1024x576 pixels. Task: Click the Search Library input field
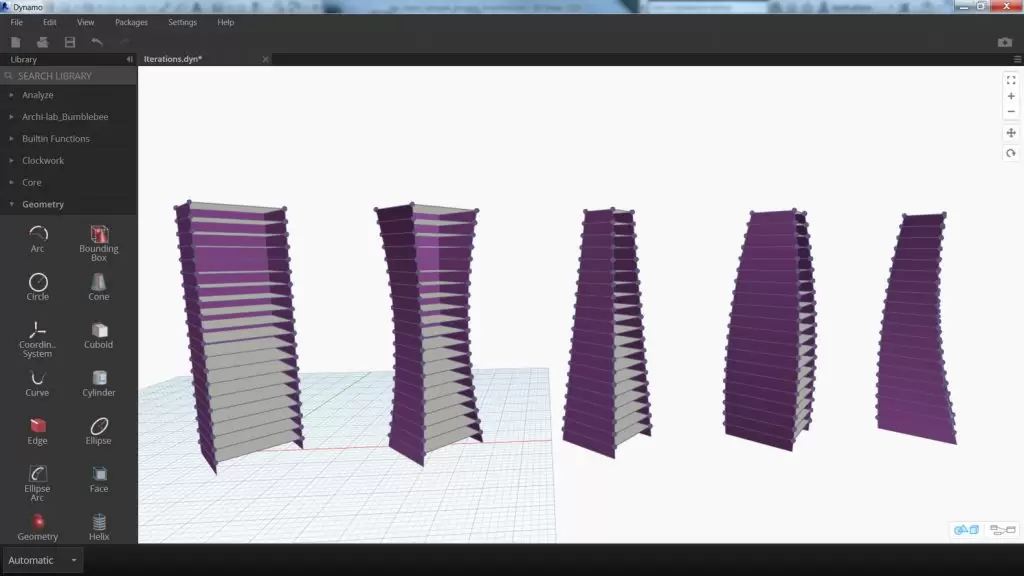[70, 76]
